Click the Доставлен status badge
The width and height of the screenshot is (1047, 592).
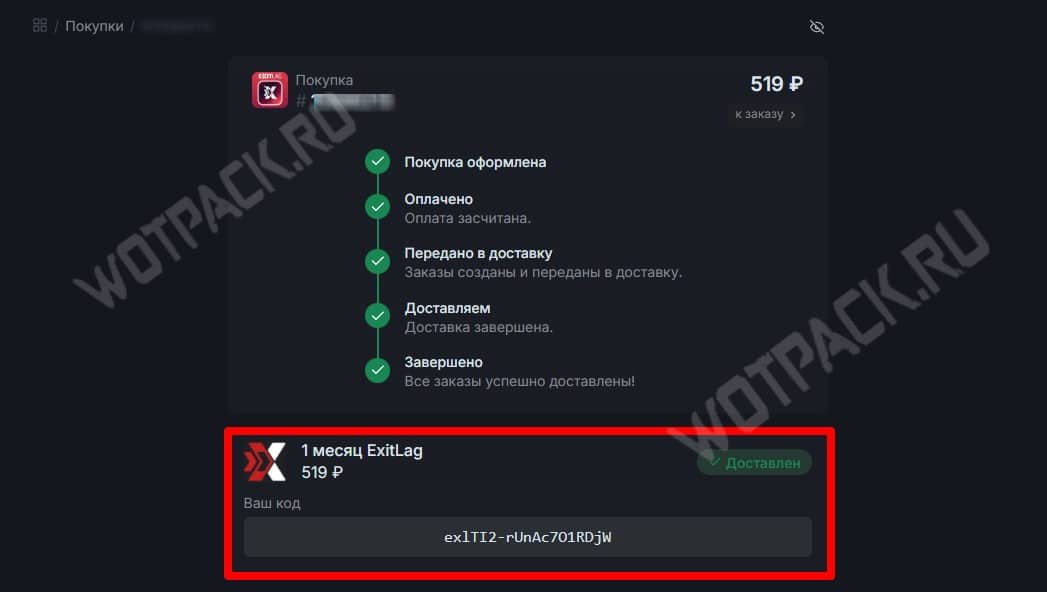[755, 463]
